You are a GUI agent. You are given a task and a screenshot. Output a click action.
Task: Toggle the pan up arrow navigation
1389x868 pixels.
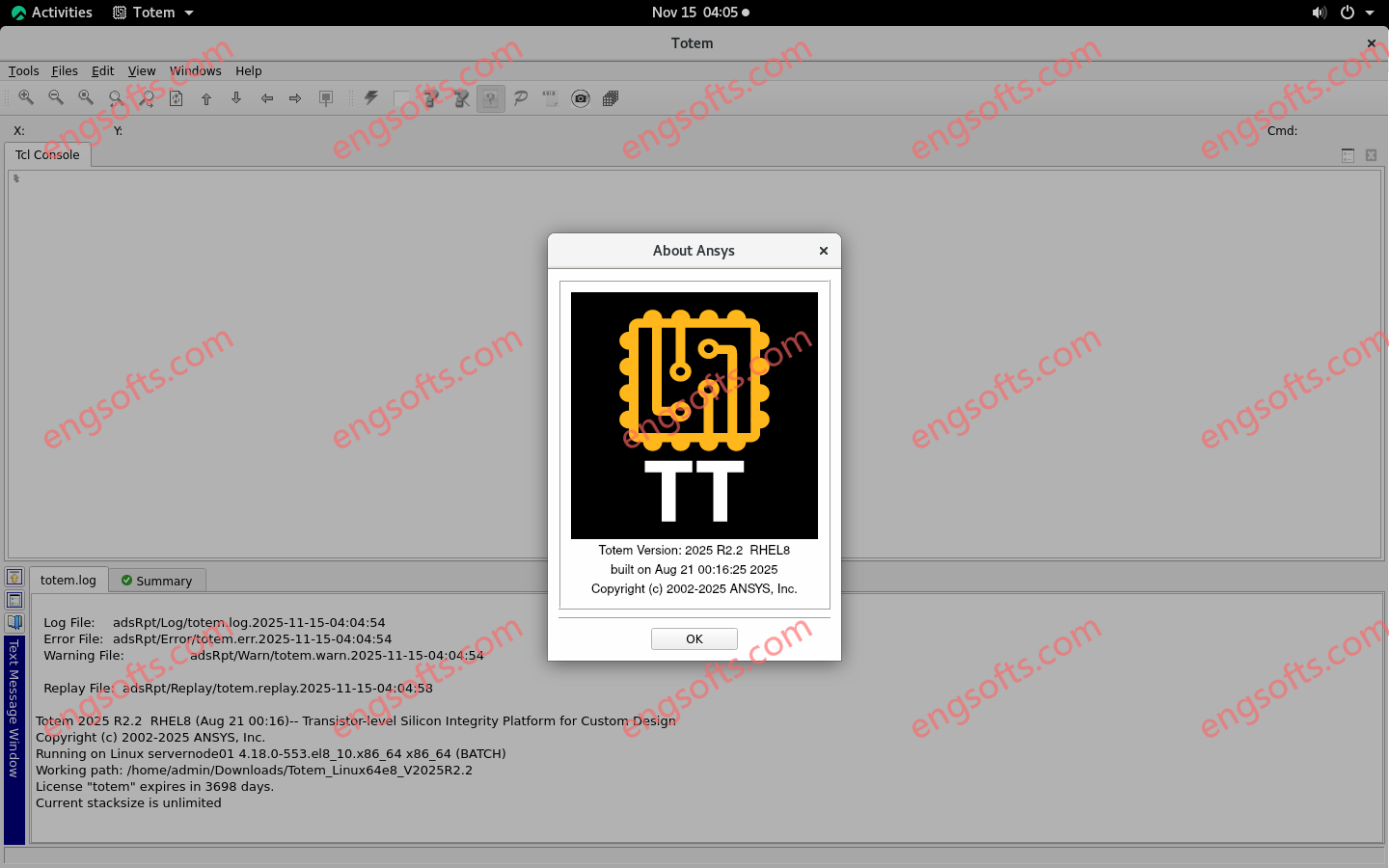tap(206, 97)
